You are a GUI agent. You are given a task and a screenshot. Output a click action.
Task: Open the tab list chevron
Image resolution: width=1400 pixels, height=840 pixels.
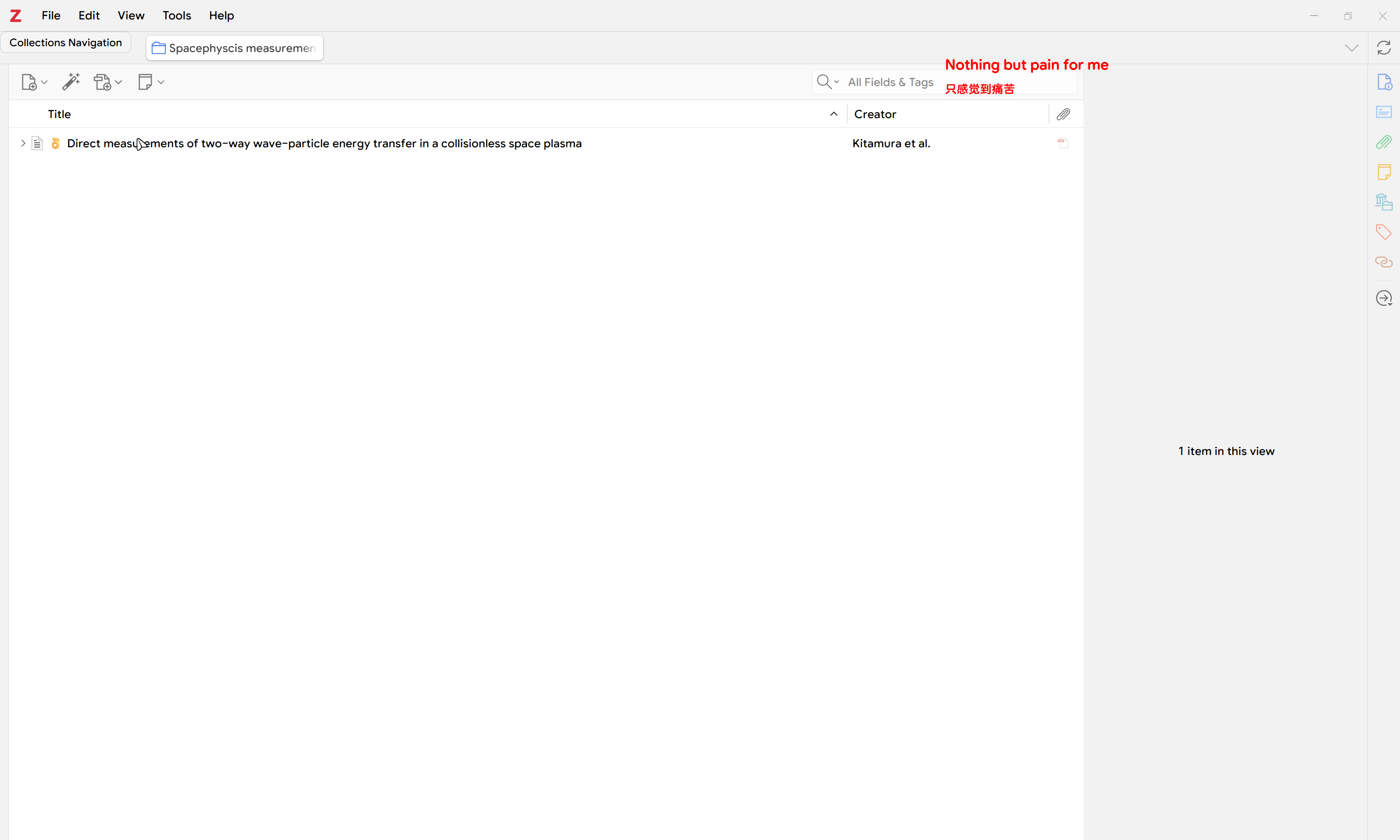point(1351,48)
